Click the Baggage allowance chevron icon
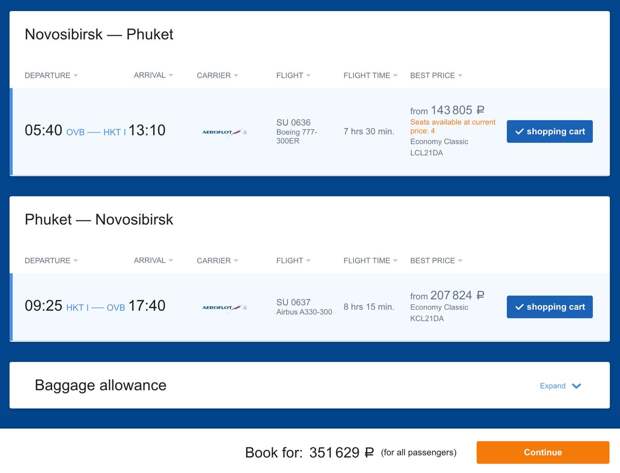Screen dimensions: 620x473 (577, 386)
